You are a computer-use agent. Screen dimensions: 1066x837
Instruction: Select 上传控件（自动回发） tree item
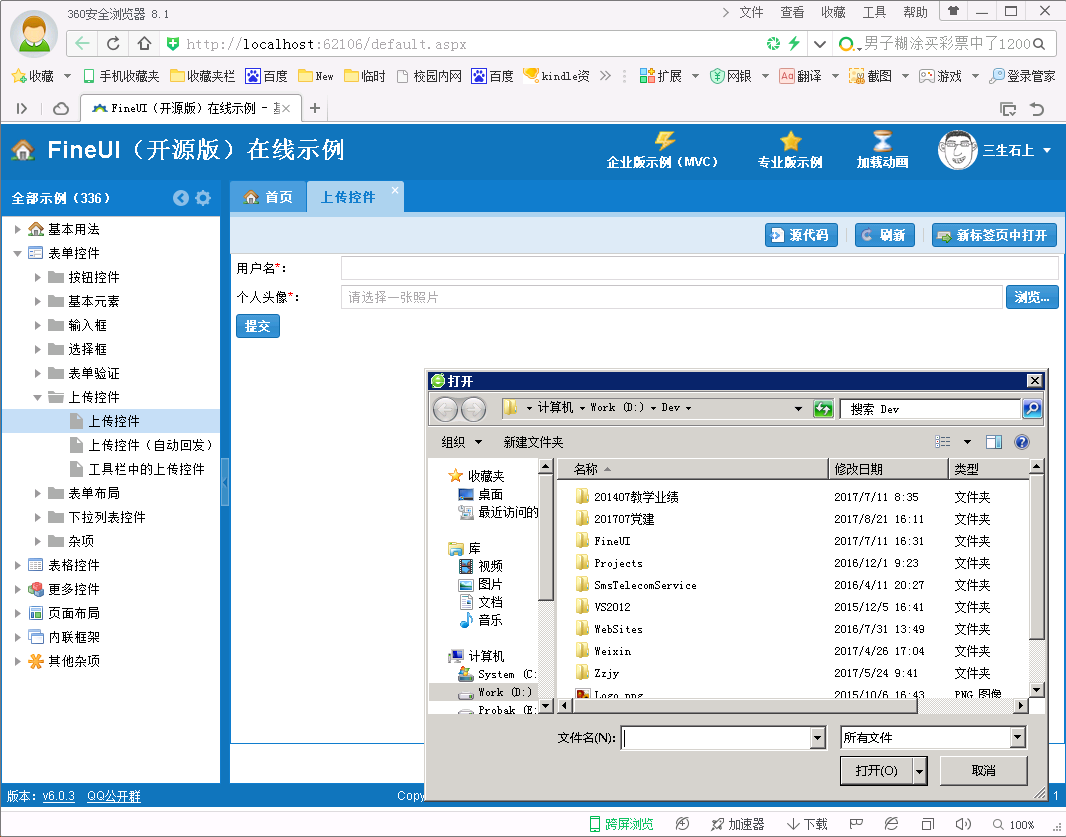(150, 445)
